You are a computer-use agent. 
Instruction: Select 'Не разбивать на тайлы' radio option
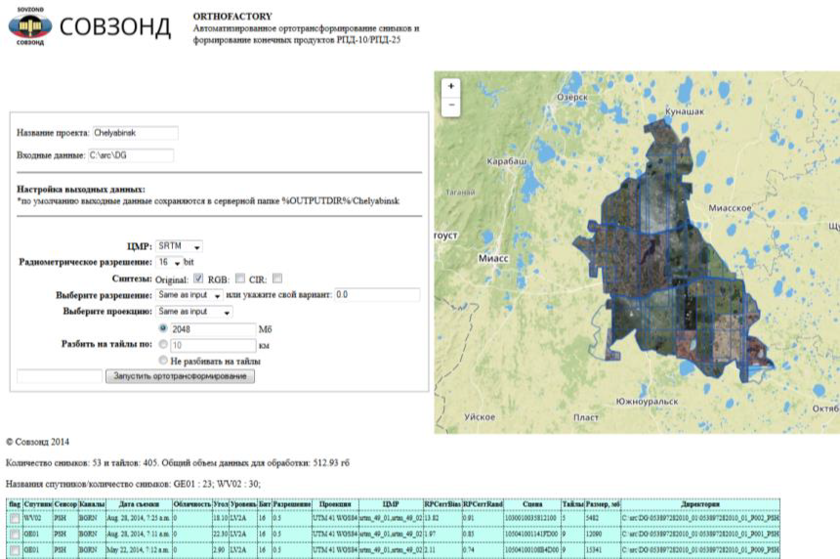click(164, 360)
